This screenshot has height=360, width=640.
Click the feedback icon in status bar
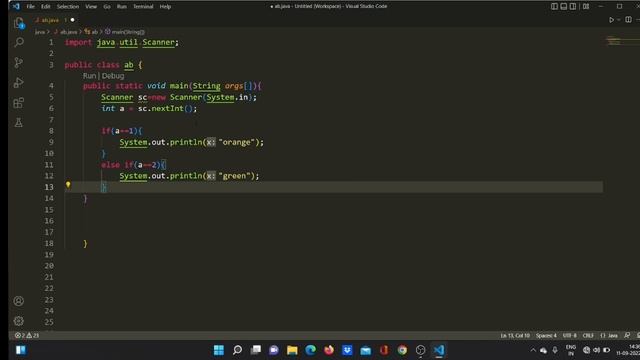pyautogui.click(x=627, y=336)
